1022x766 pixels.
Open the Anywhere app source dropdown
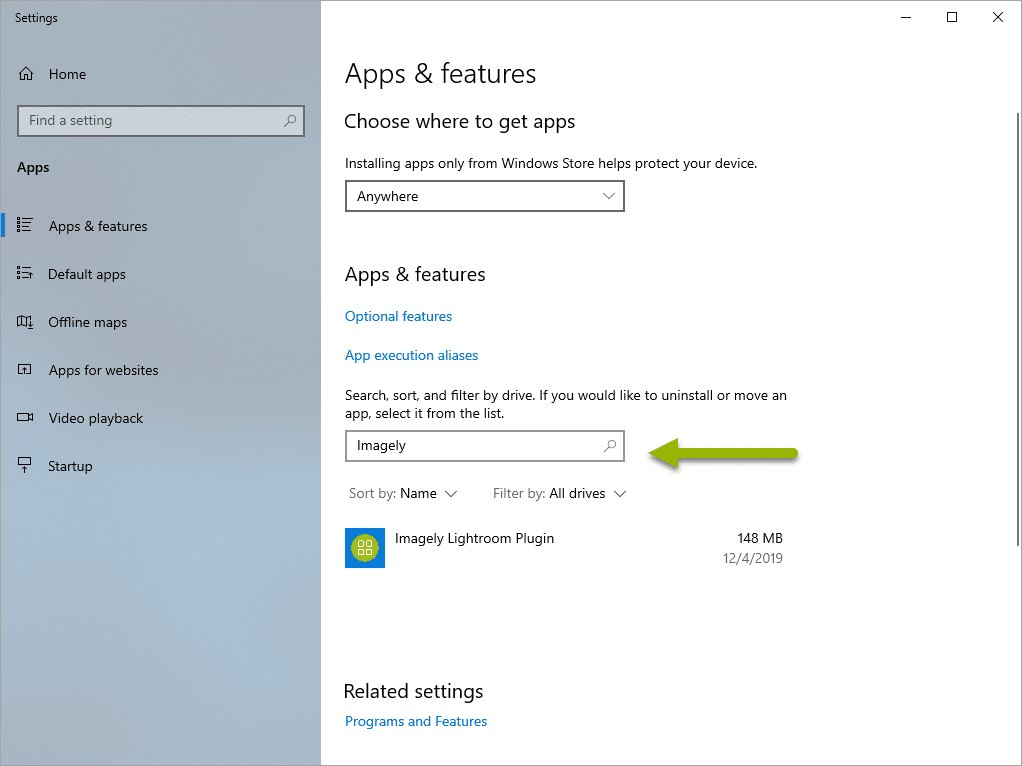point(484,196)
